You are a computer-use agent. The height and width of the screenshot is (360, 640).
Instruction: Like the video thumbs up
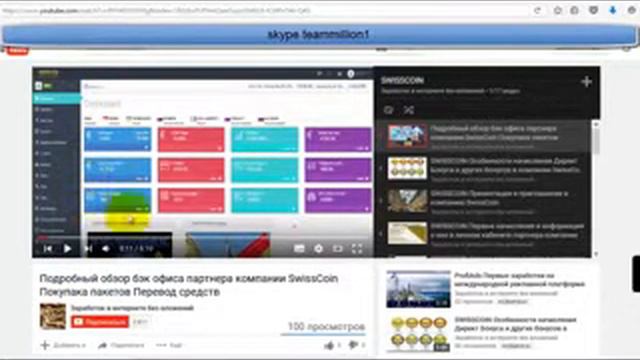[329, 346]
